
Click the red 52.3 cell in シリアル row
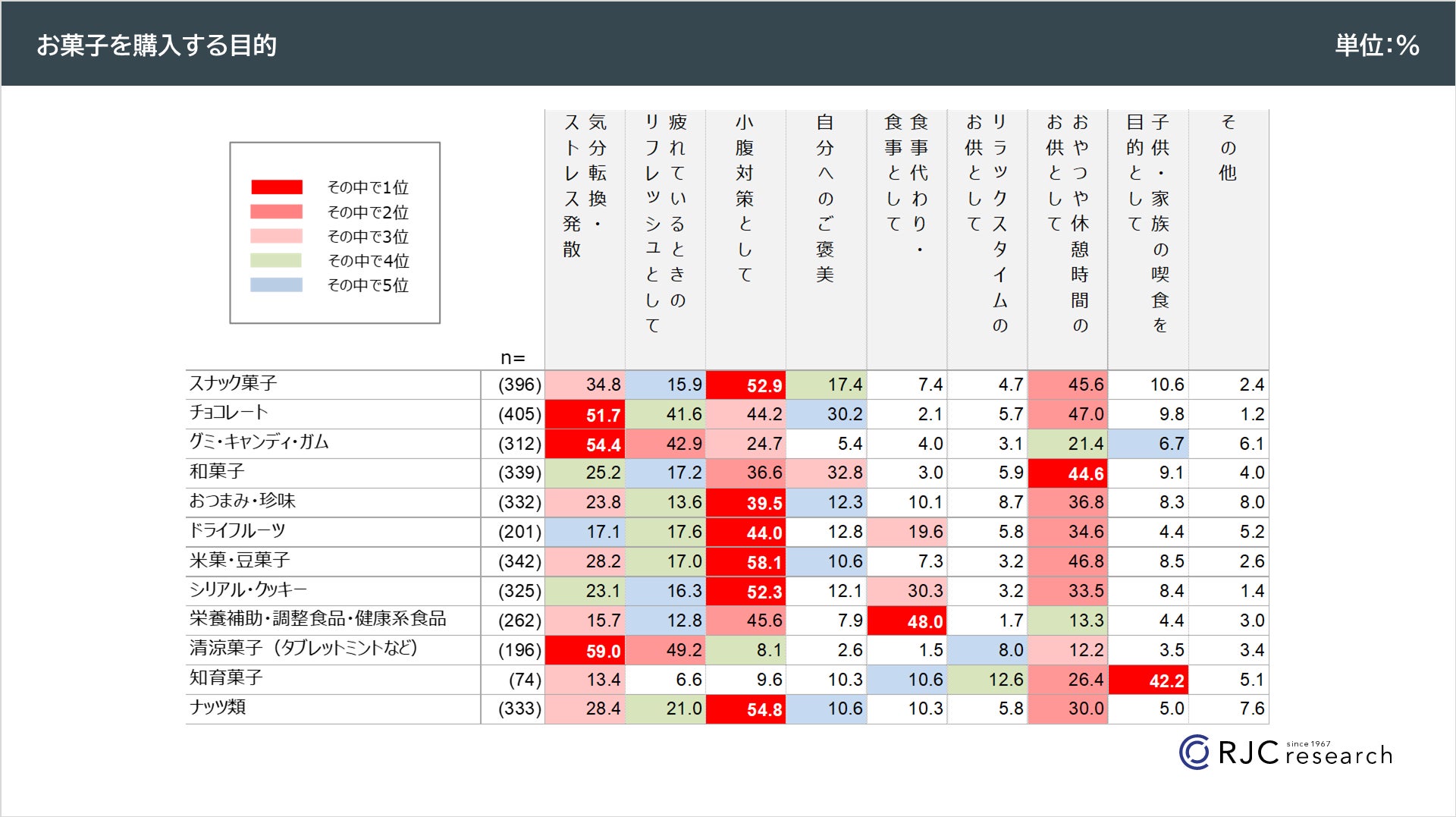pos(745,591)
